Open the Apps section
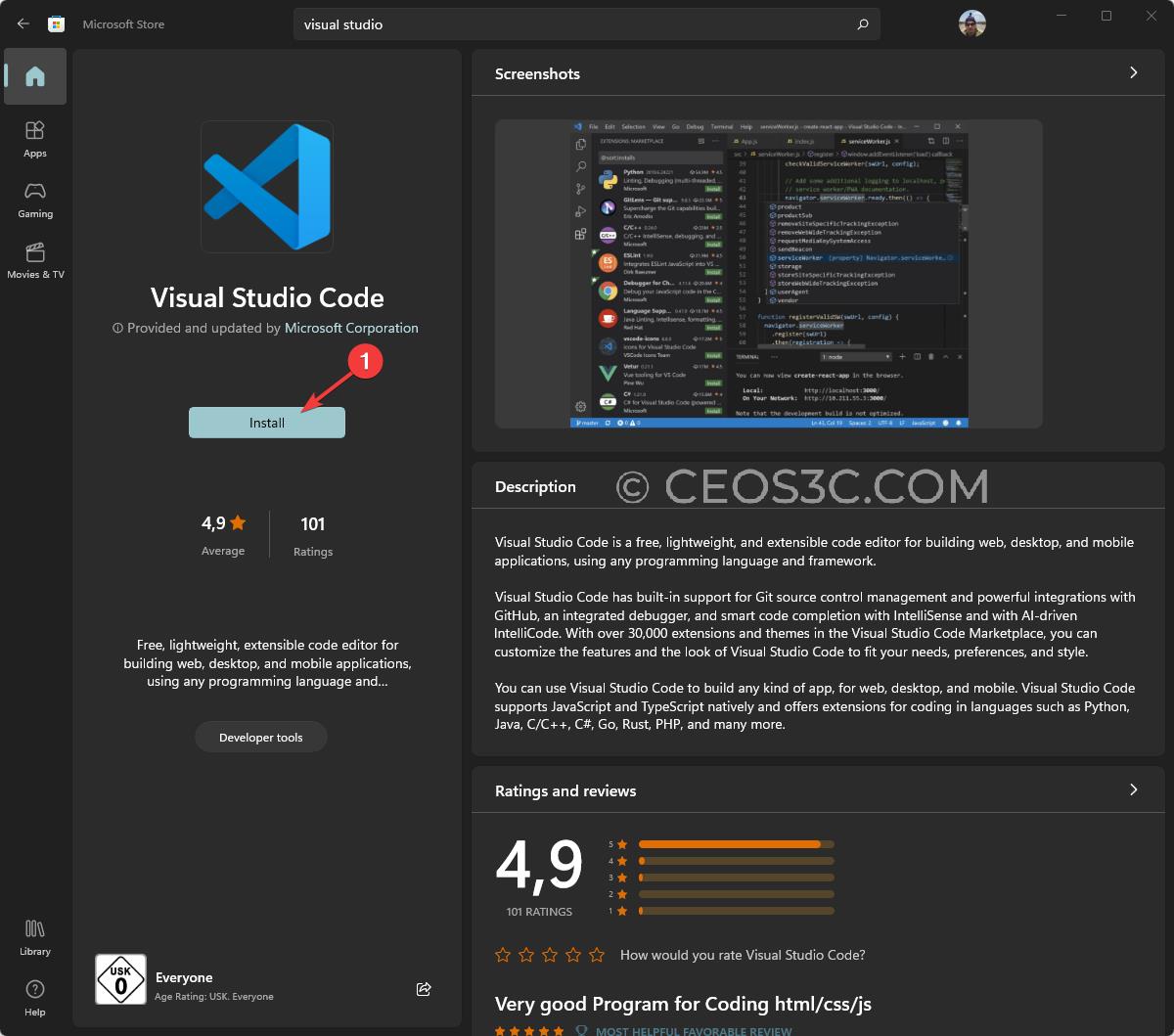The width and height of the screenshot is (1174, 1036). click(x=35, y=139)
